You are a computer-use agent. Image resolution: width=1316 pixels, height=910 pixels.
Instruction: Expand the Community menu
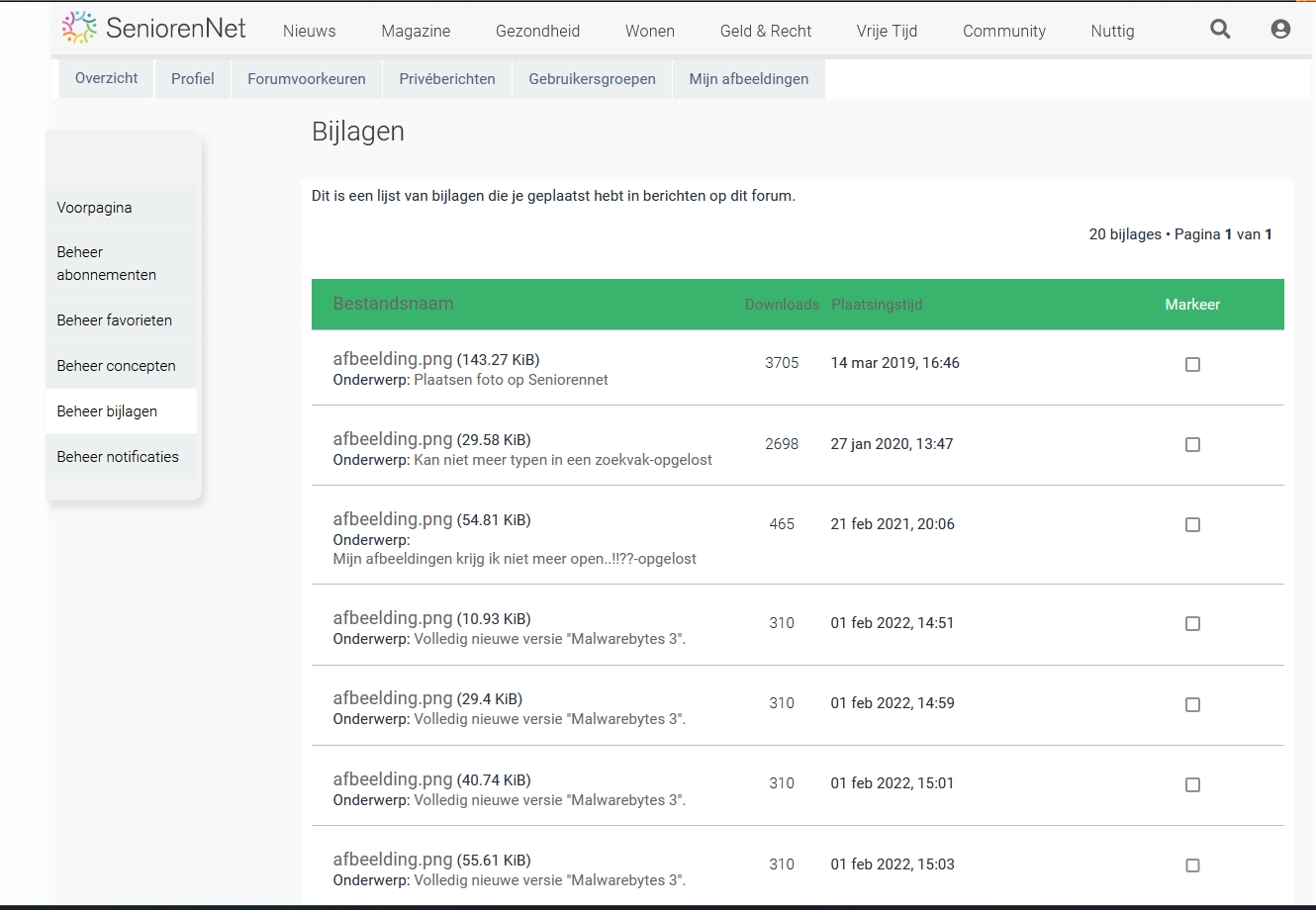[x=1003, y=31]
